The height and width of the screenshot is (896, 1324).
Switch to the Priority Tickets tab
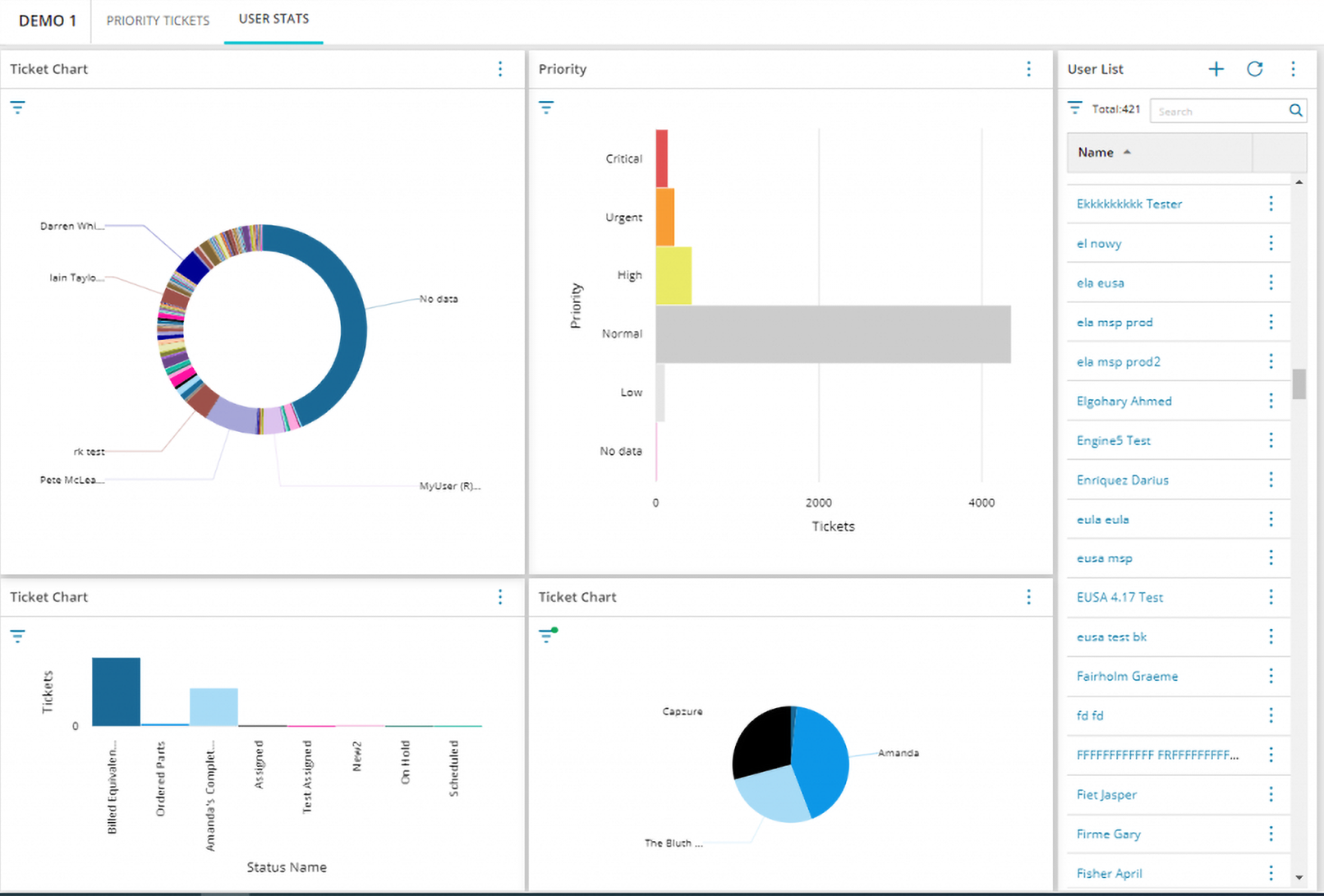(x=158, y=21)
